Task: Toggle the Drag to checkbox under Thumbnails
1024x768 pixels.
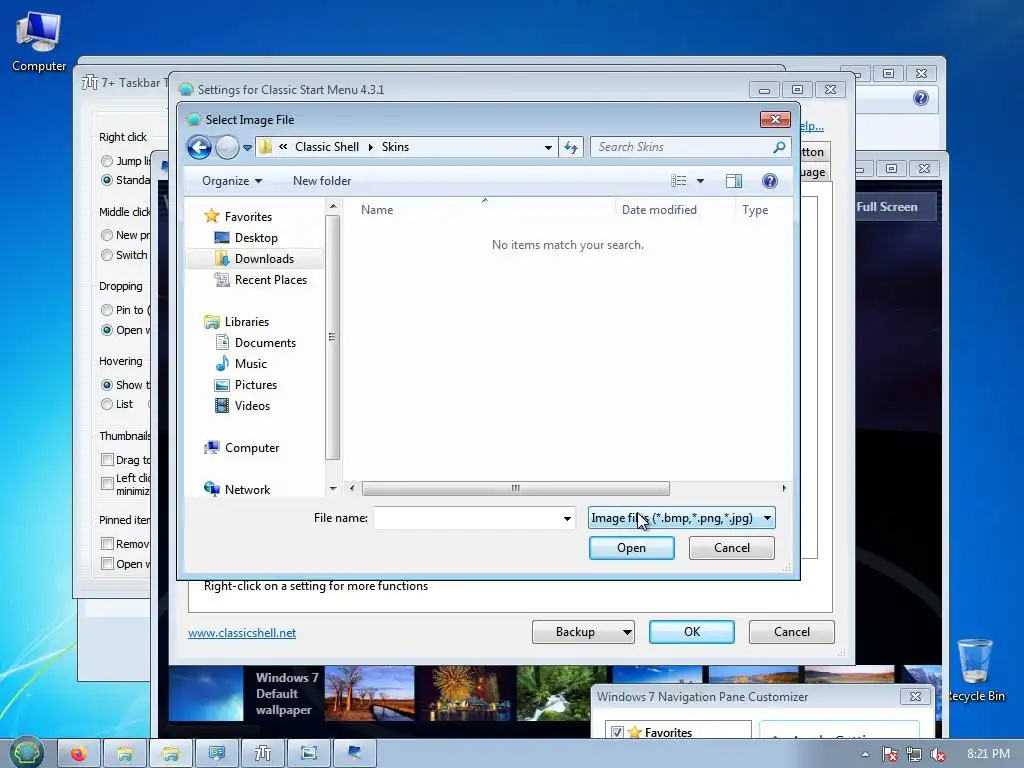Action: point(108,460)
